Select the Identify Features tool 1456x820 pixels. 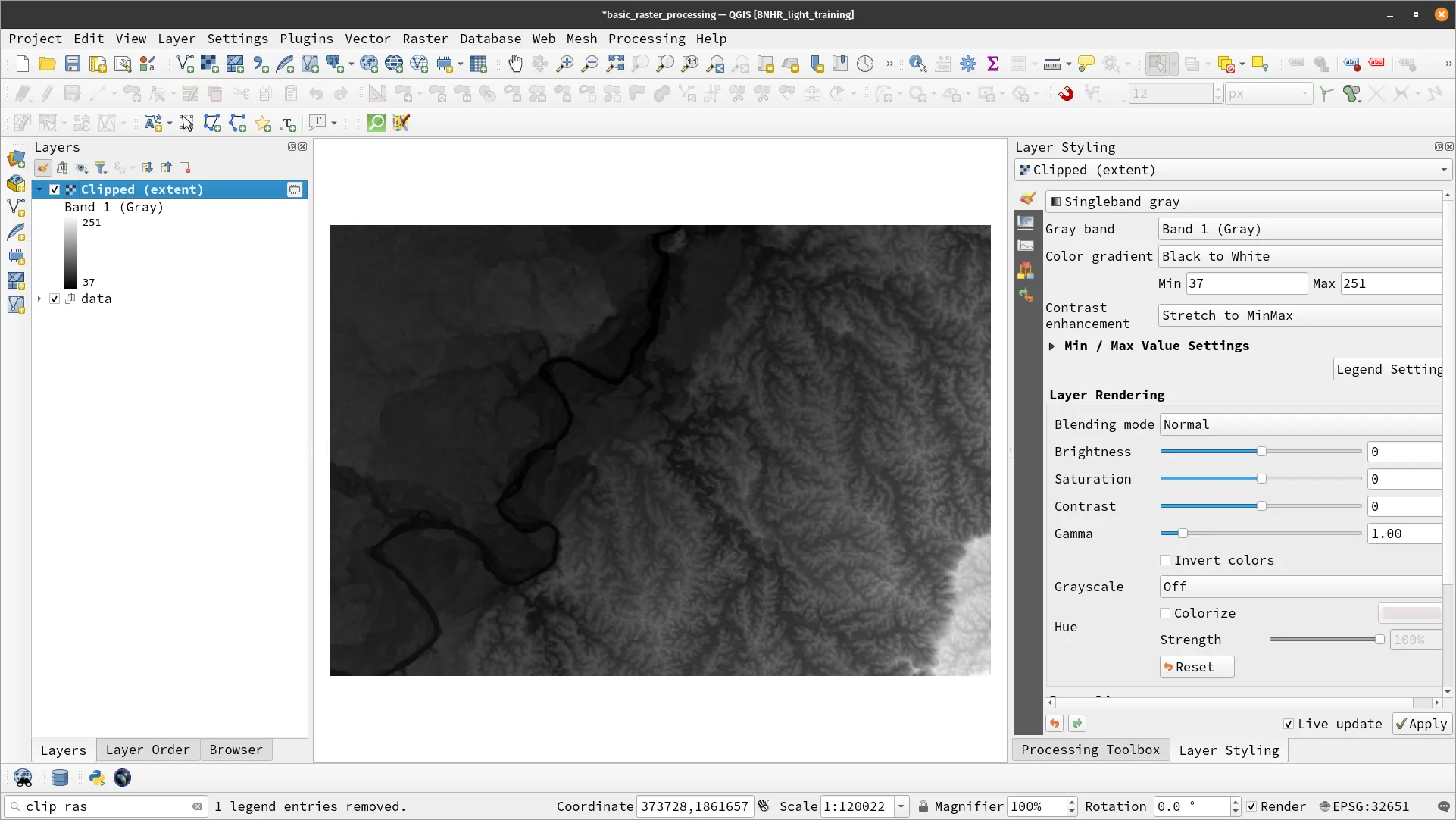point(918,64)
